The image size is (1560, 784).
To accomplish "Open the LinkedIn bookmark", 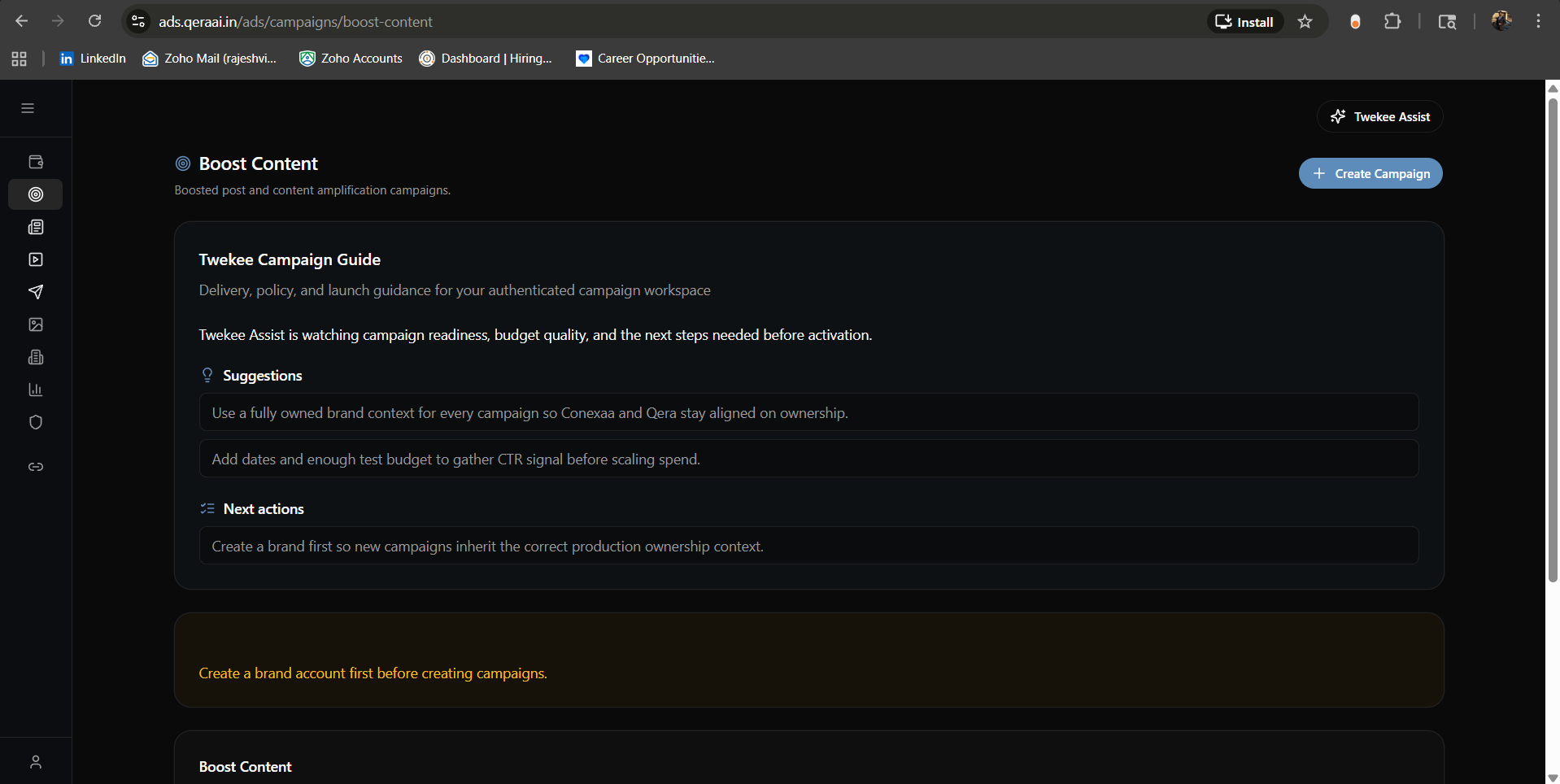I will [93, 59].
